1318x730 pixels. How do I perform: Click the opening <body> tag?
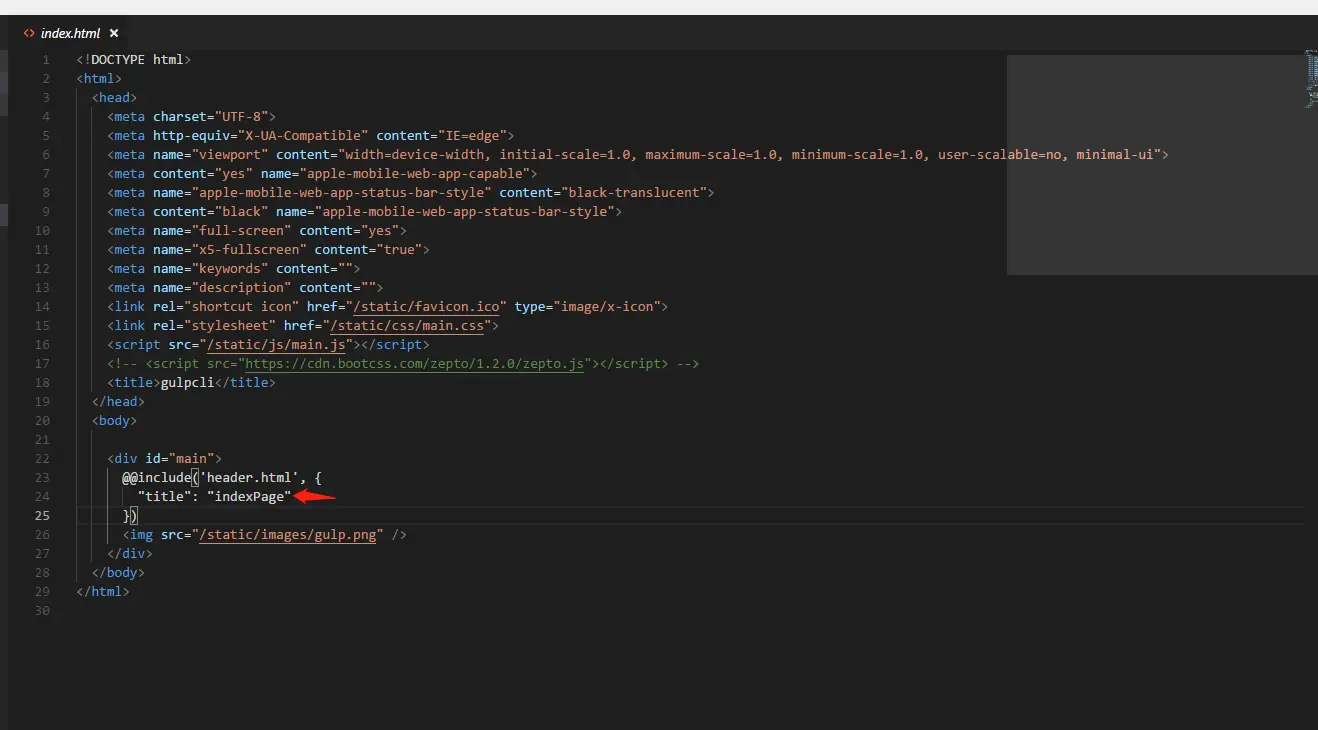(x=114, y=420)
